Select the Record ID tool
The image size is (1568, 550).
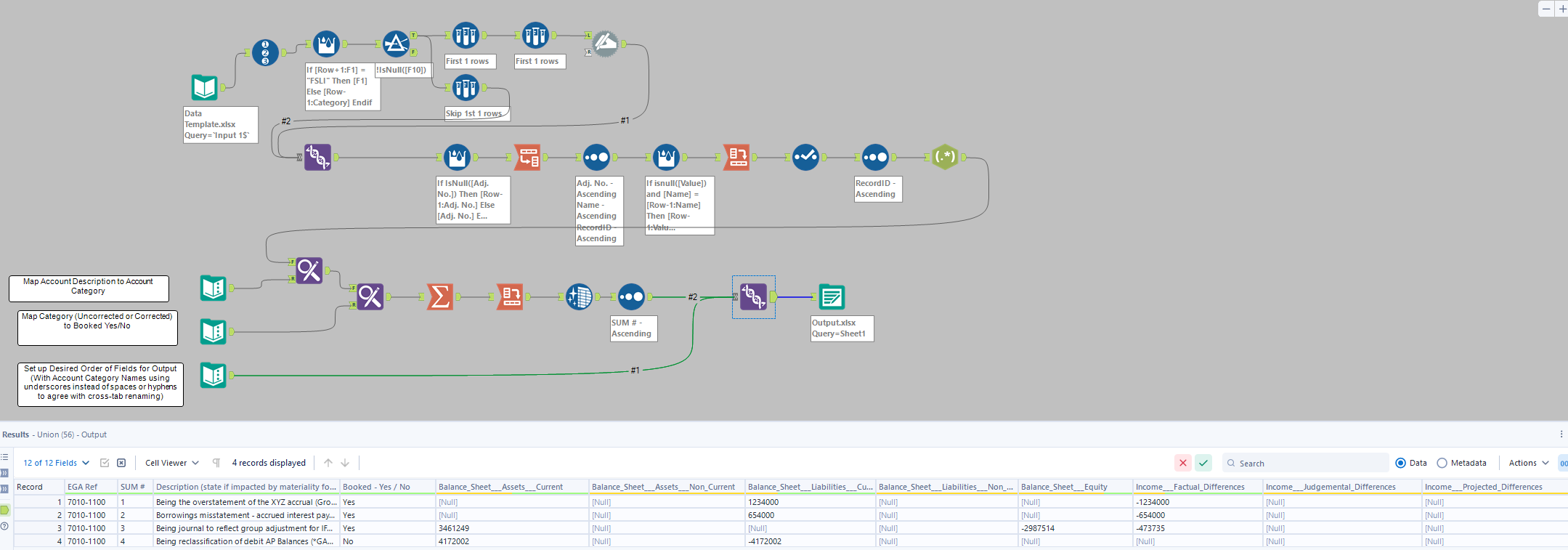pyautogui.click(x=265, y=52)
